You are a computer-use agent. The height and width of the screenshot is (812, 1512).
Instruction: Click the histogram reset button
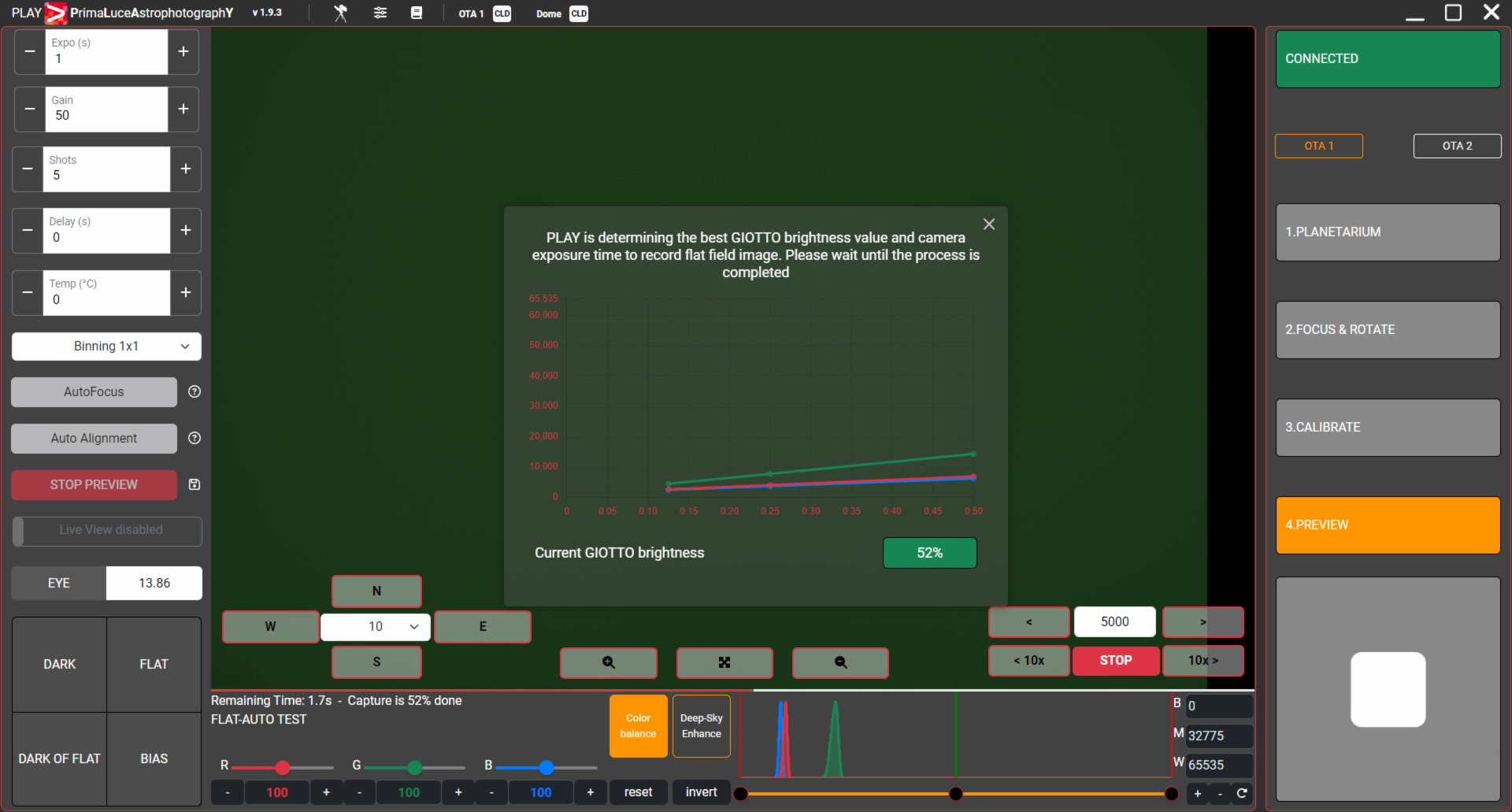639,792
